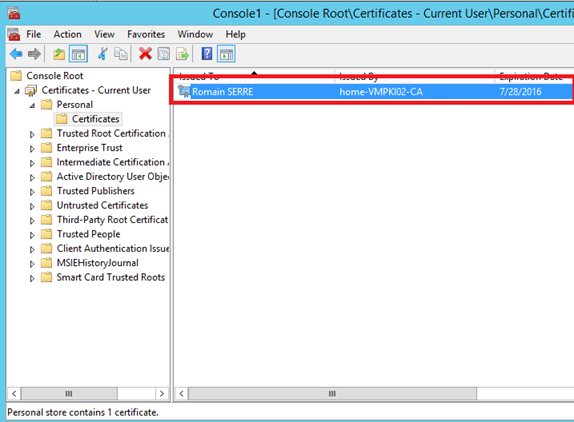This screenshot has width=574, height=422.
Task: Open the Favorites menu
Action: [x=146, y=34]
